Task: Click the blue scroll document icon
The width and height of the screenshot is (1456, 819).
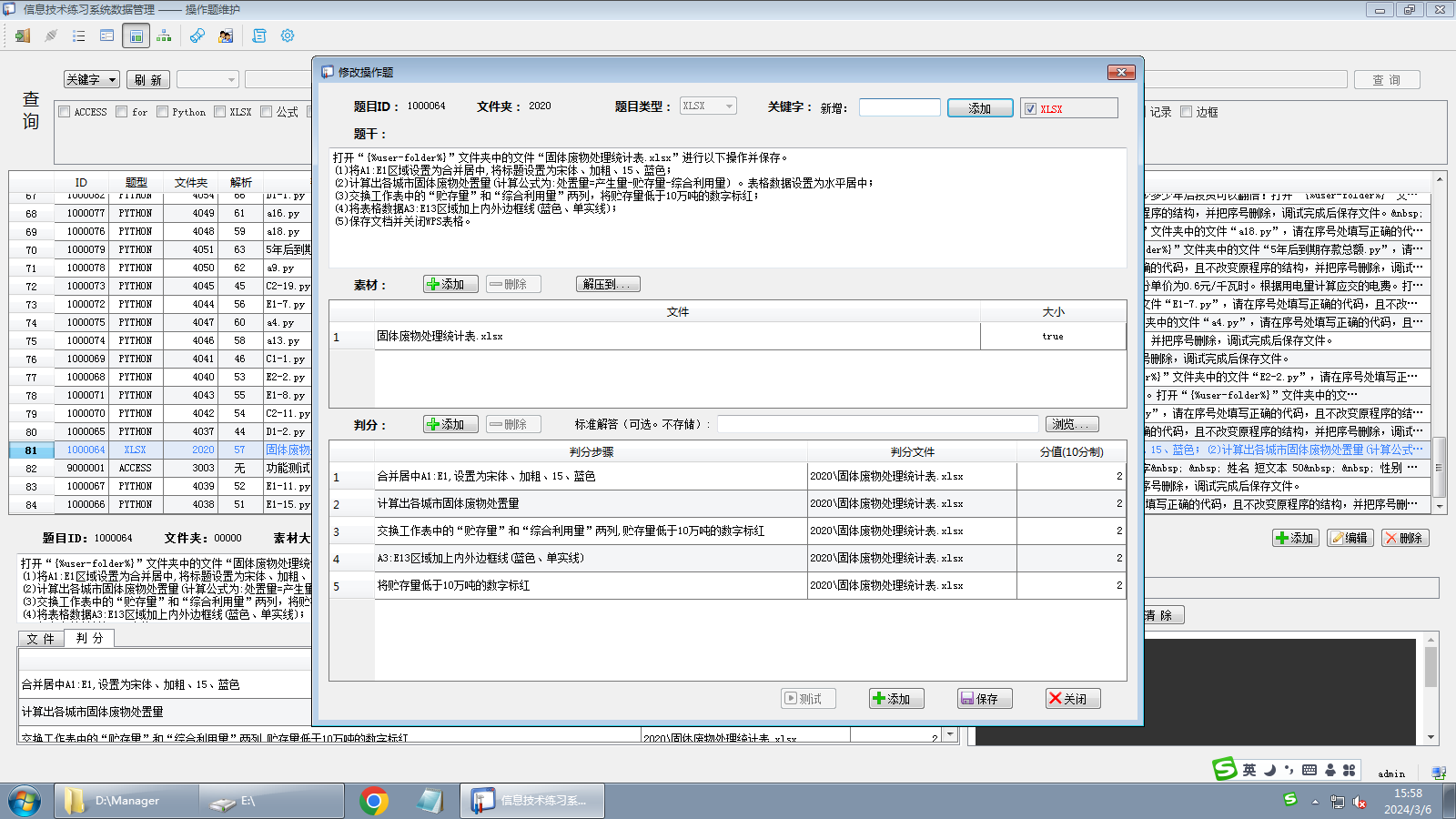Action: click(x=259, y=35)
